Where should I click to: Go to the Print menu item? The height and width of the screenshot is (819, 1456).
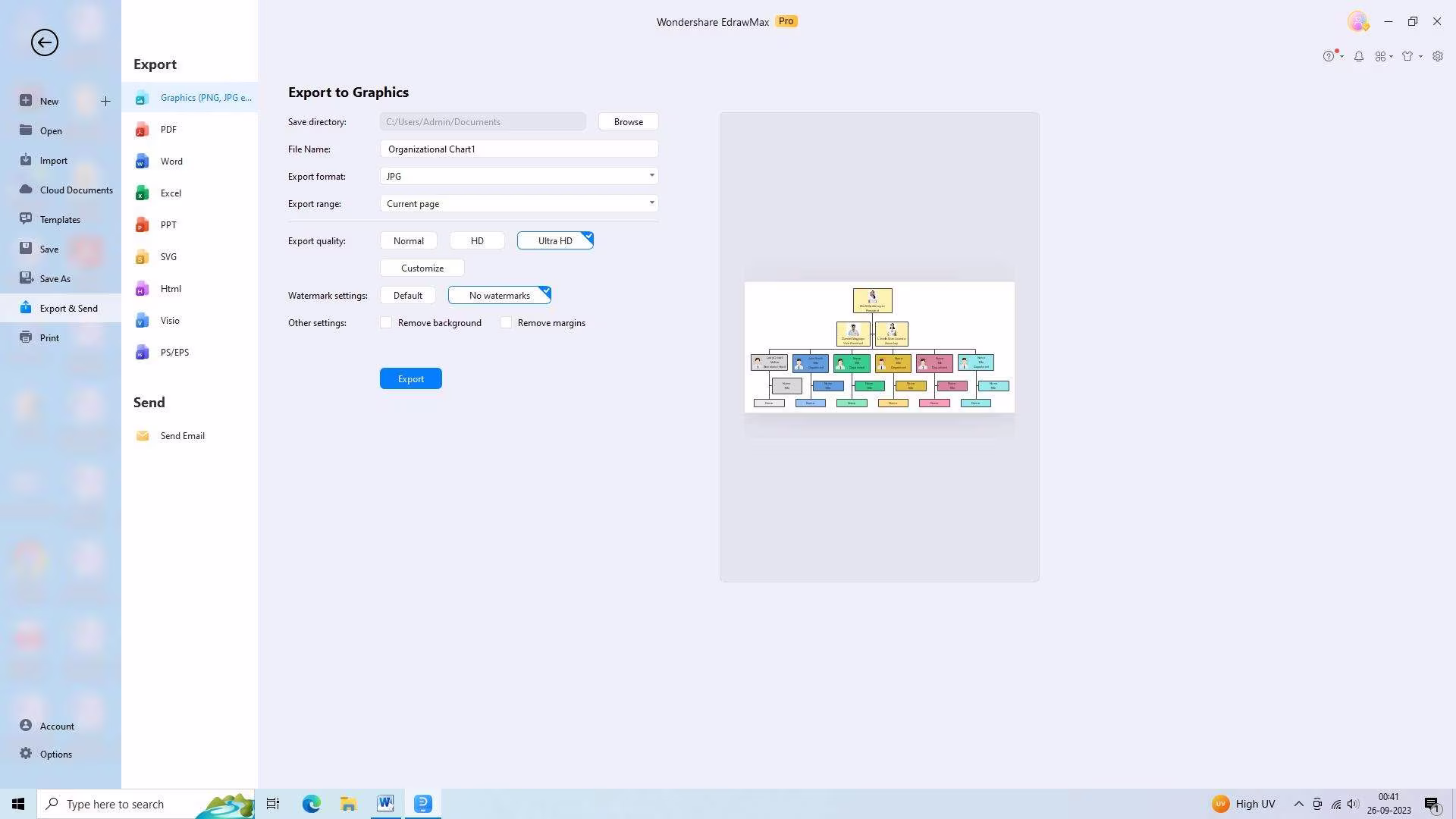coord(49,338)
